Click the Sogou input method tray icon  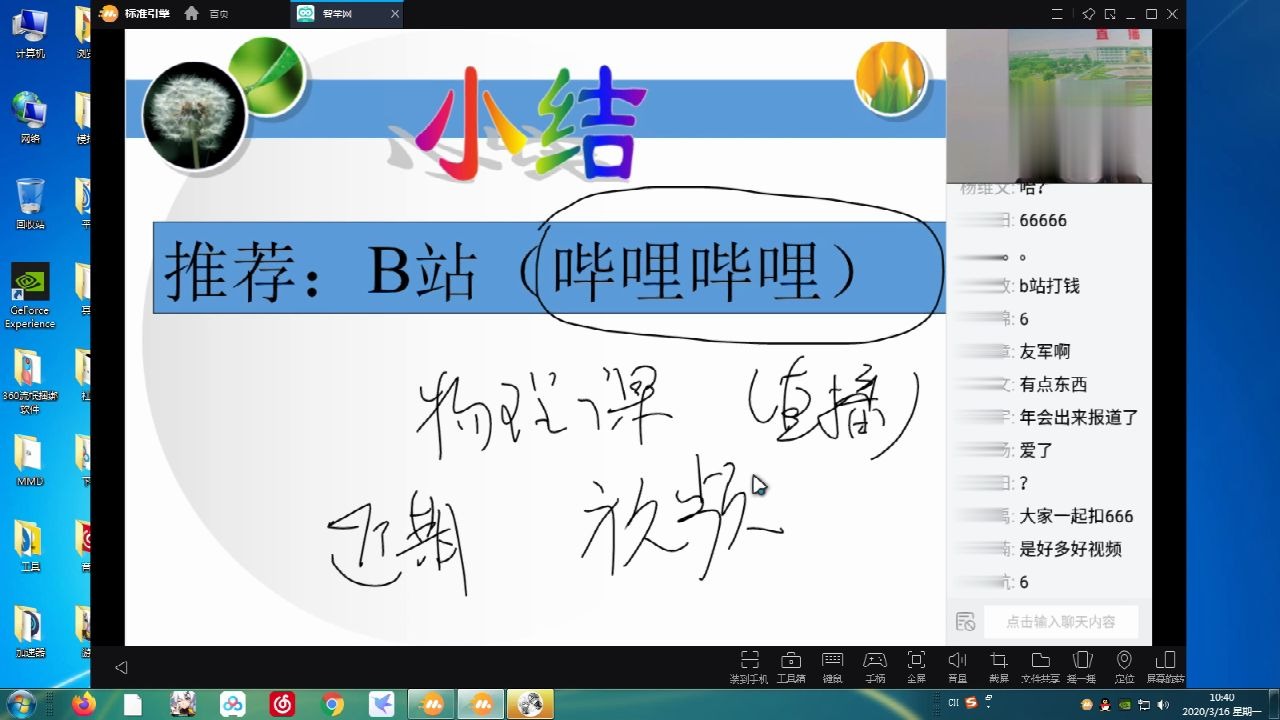click(x=971, y=704)
